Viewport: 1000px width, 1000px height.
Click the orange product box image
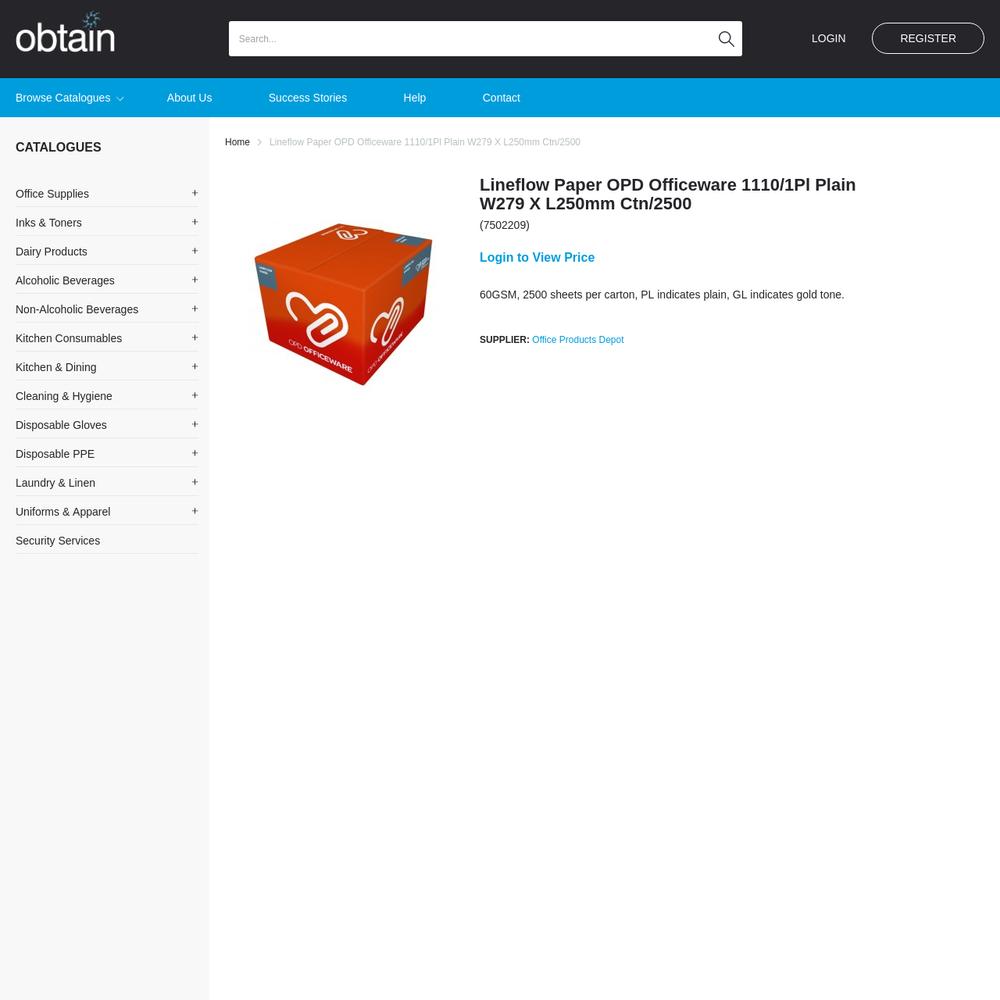point(343,304)
